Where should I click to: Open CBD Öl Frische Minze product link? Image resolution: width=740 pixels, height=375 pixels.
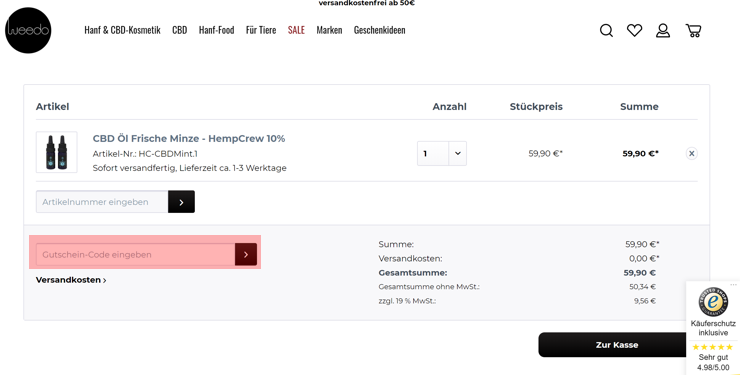tap(189, 139)
